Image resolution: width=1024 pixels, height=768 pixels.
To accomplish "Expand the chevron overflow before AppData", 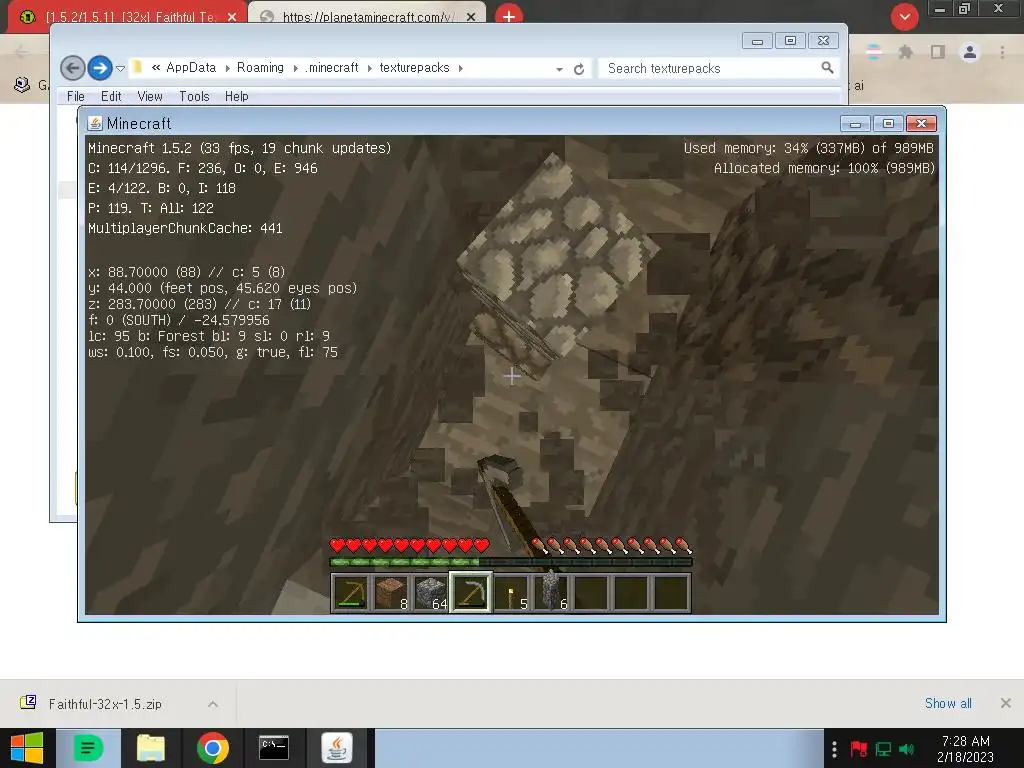I will click(156, 67).
